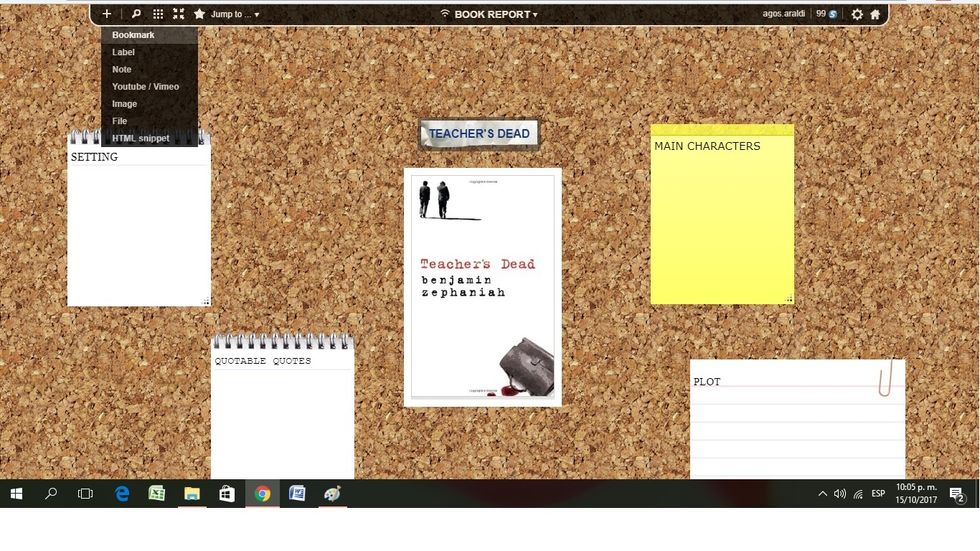980x551 pixels.
Task: Open the search magnifier in top toolbar
Action: pyautogui.click(x=136, y=14)
